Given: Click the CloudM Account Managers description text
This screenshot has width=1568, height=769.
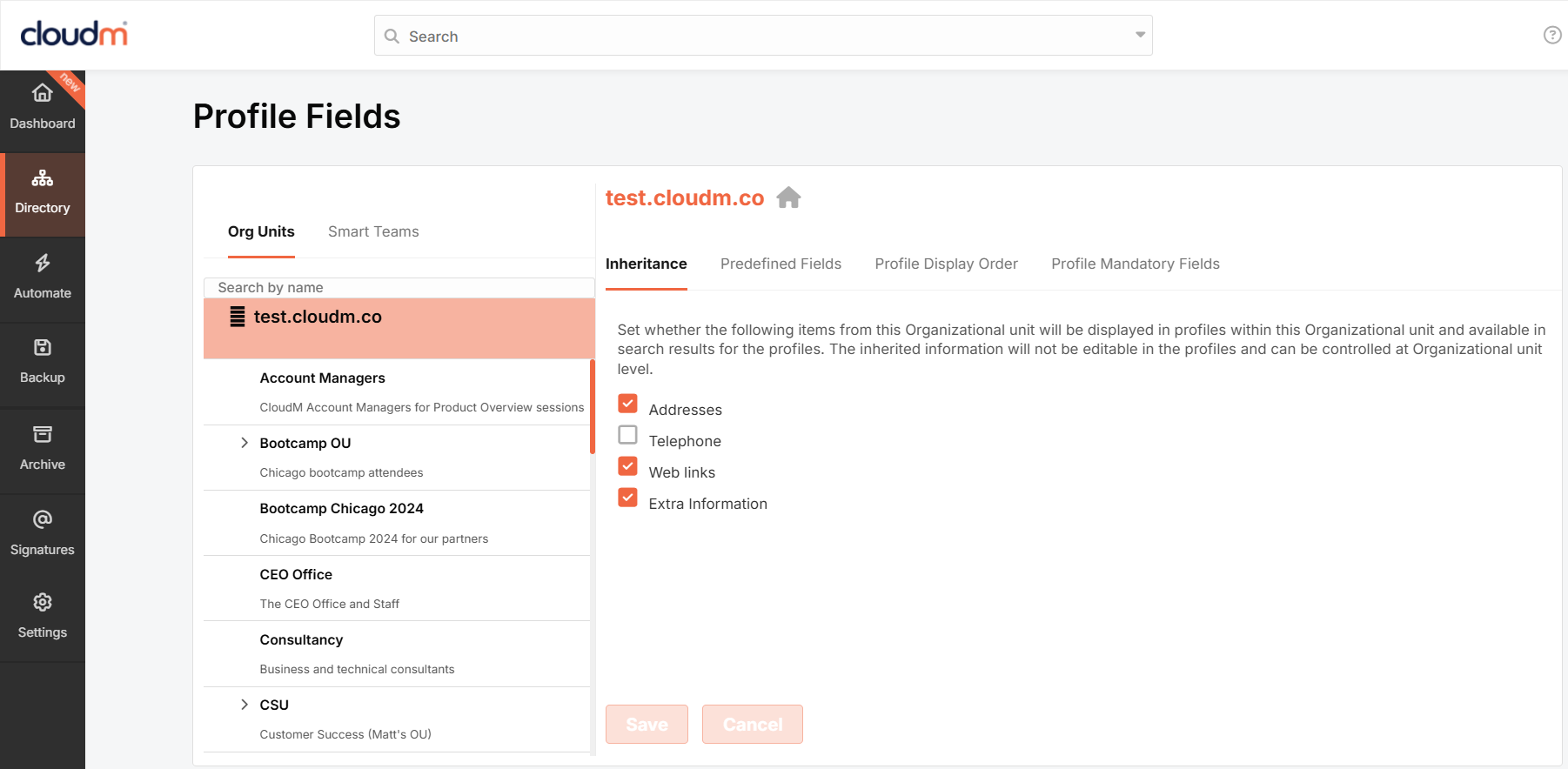Looking at the screenshot, I should pos(421,407).
